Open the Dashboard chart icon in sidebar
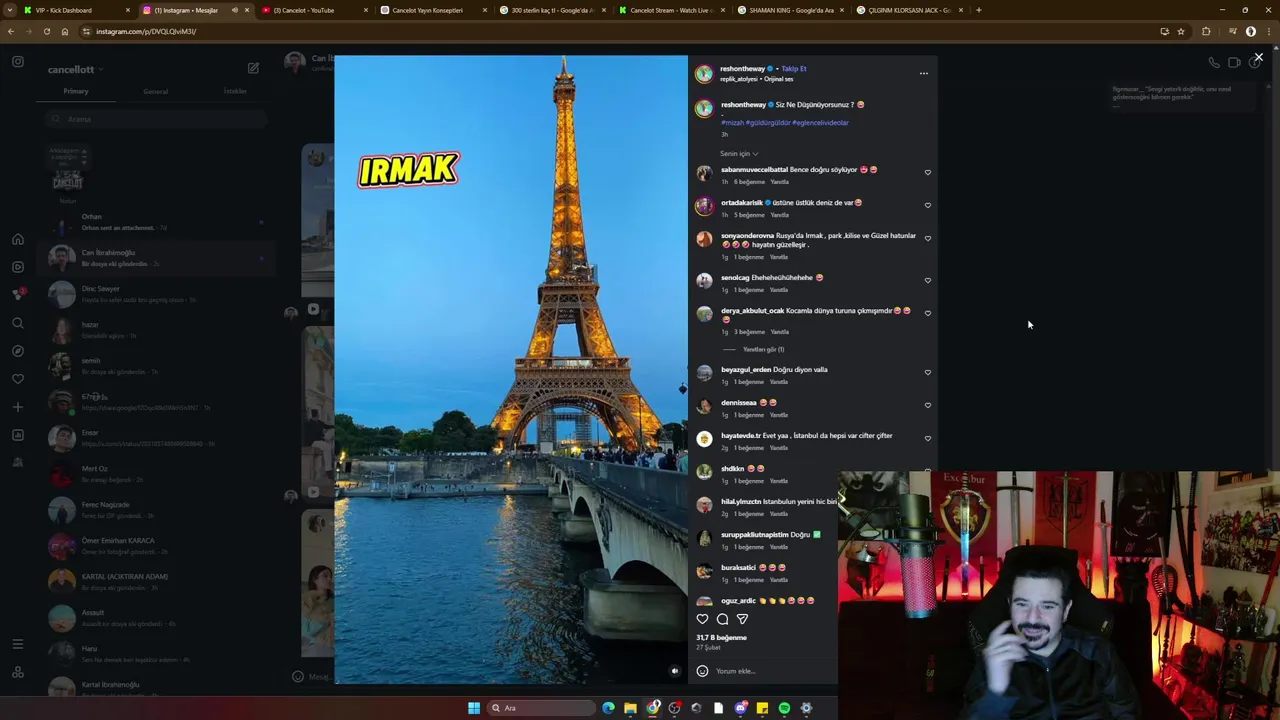This screenshot has width=1280, height=720. pos(18,435)
